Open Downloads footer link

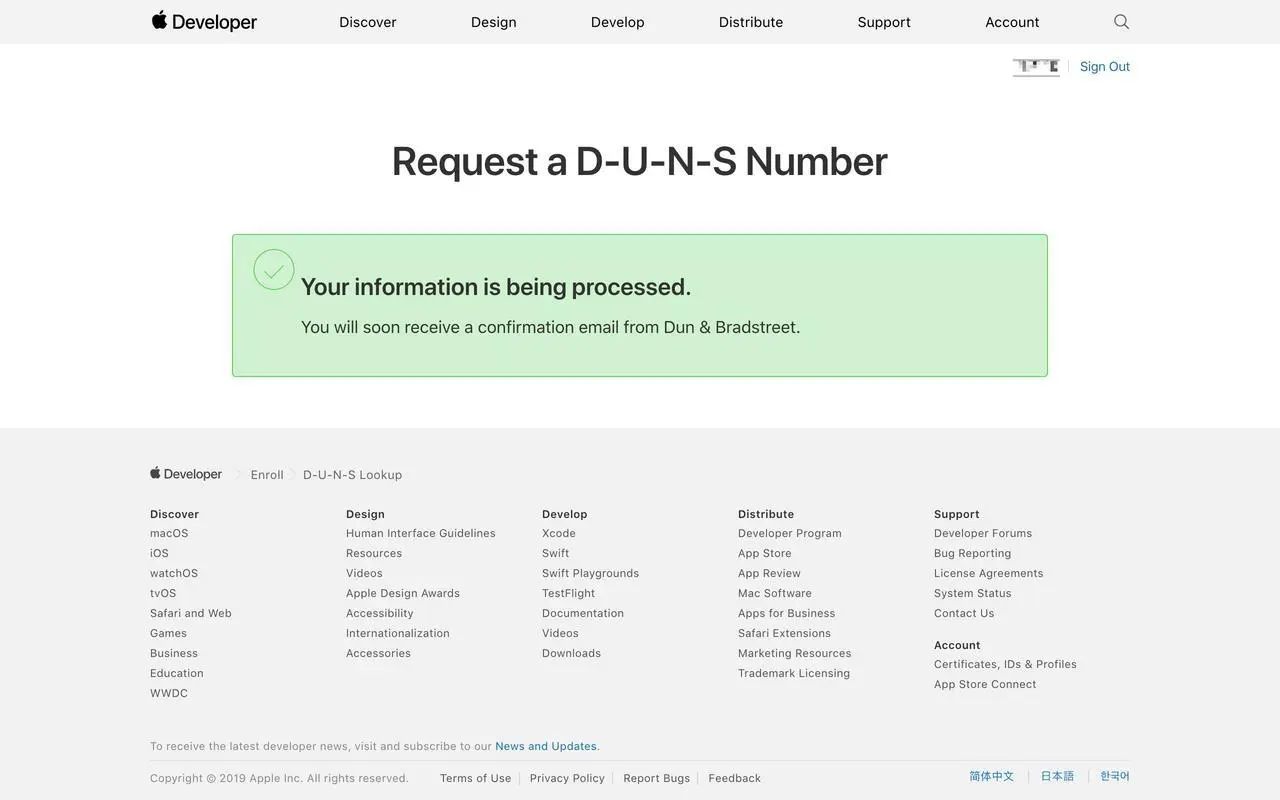572,653
